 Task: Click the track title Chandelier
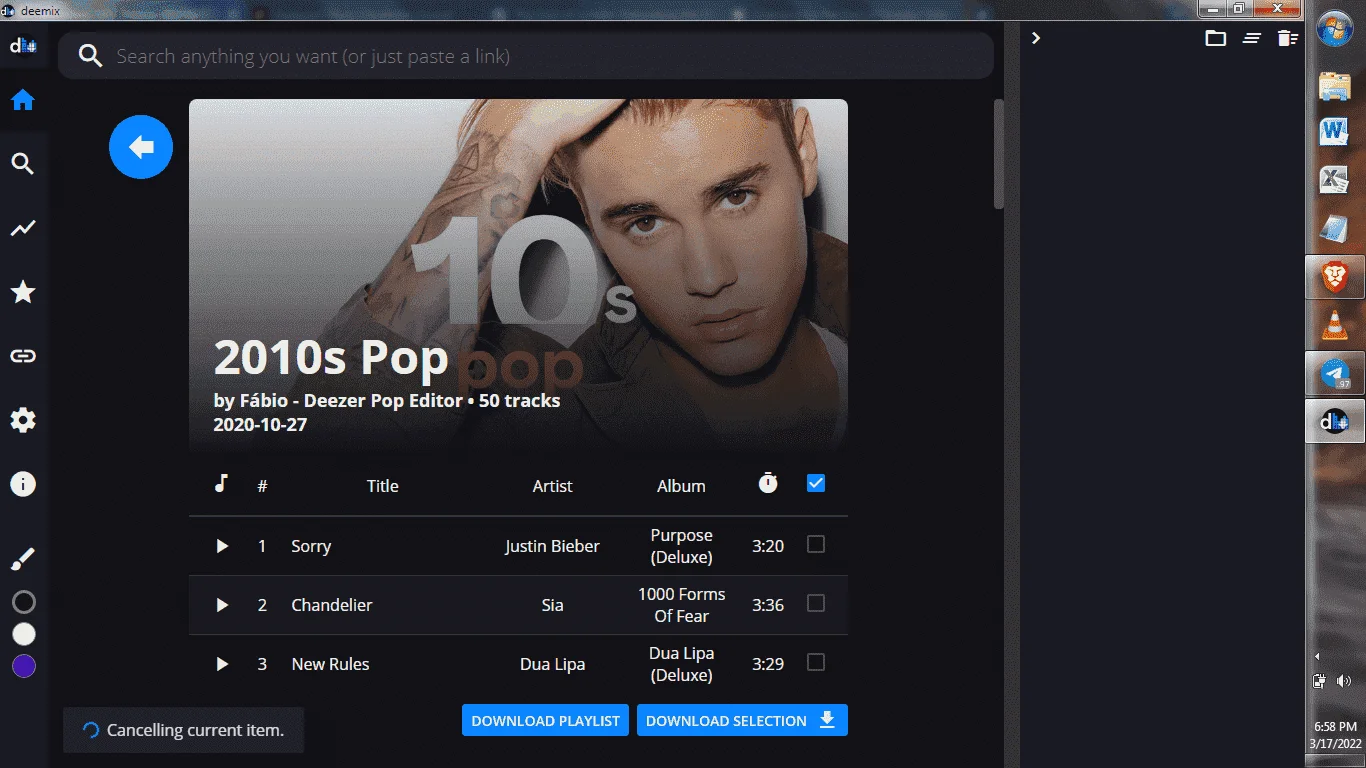(332, 605)
